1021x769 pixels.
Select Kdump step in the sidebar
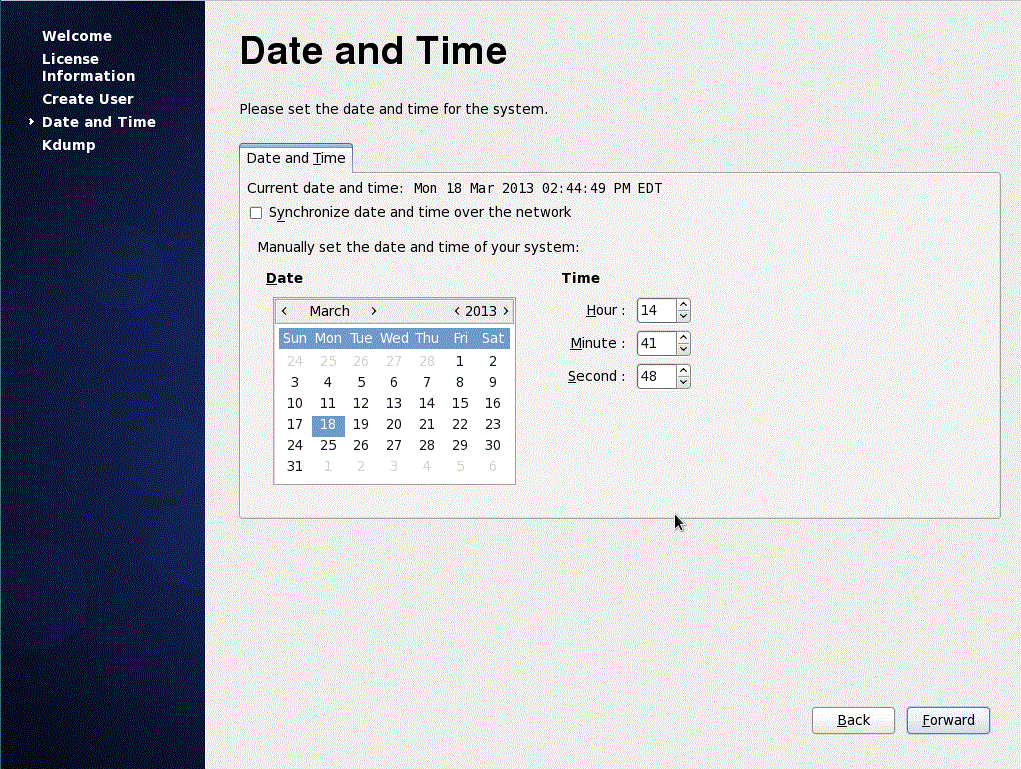coord(69,145)
